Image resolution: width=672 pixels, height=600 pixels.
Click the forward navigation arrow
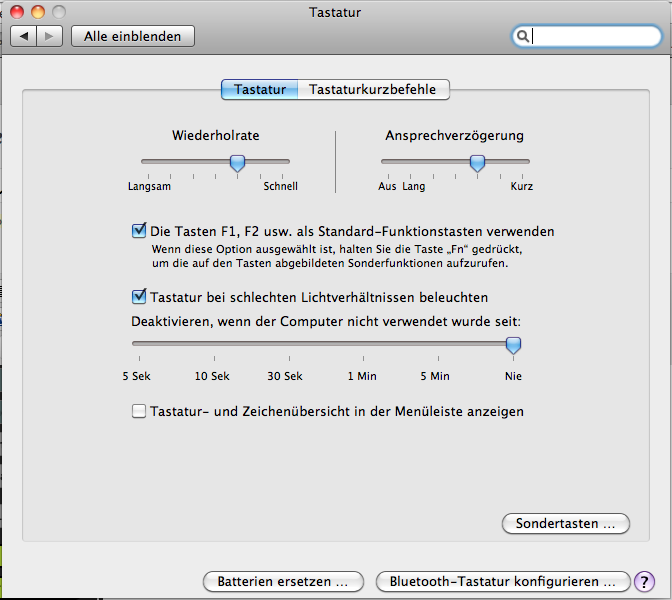pyautogui.click(x=50, y=36)
